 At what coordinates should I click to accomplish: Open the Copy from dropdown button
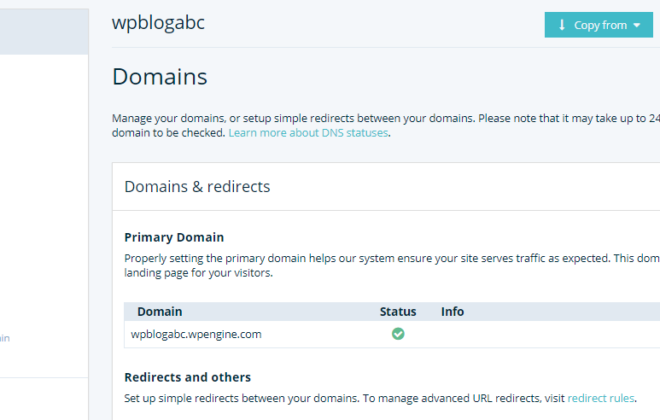click(599, 25)
